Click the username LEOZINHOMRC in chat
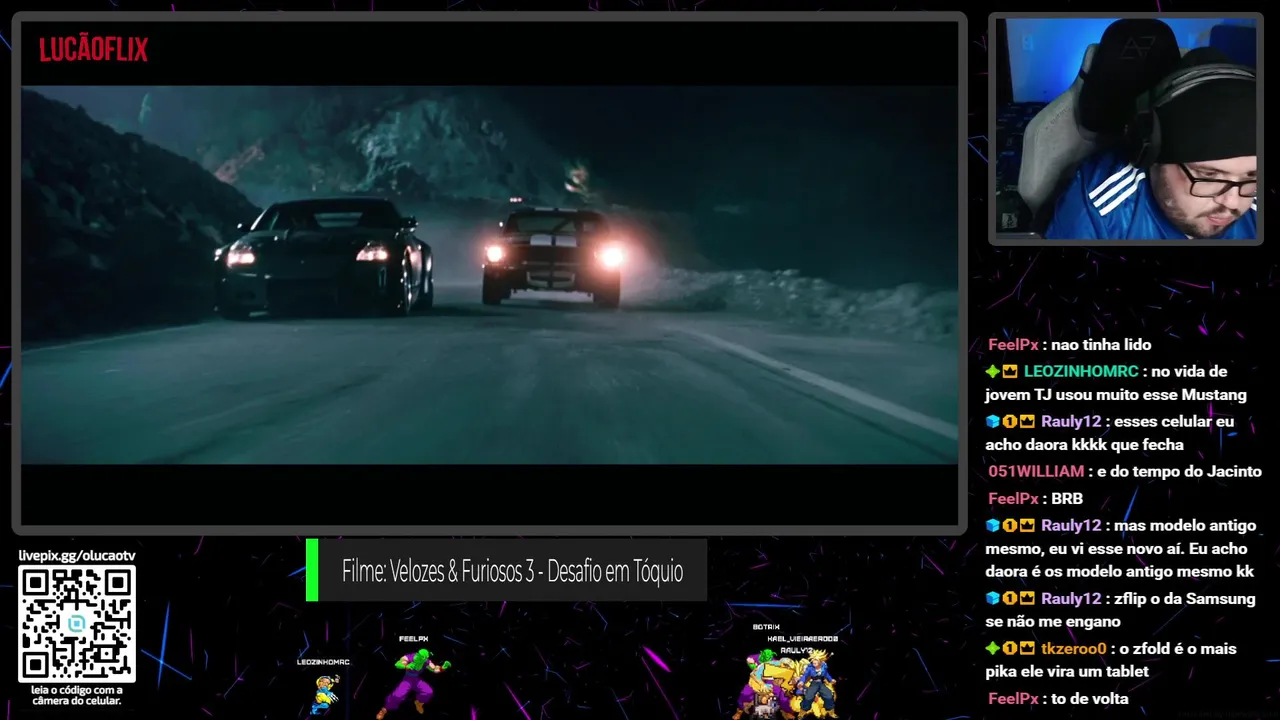Screen dimensions: 1280x720 [x=1081, y=371]
